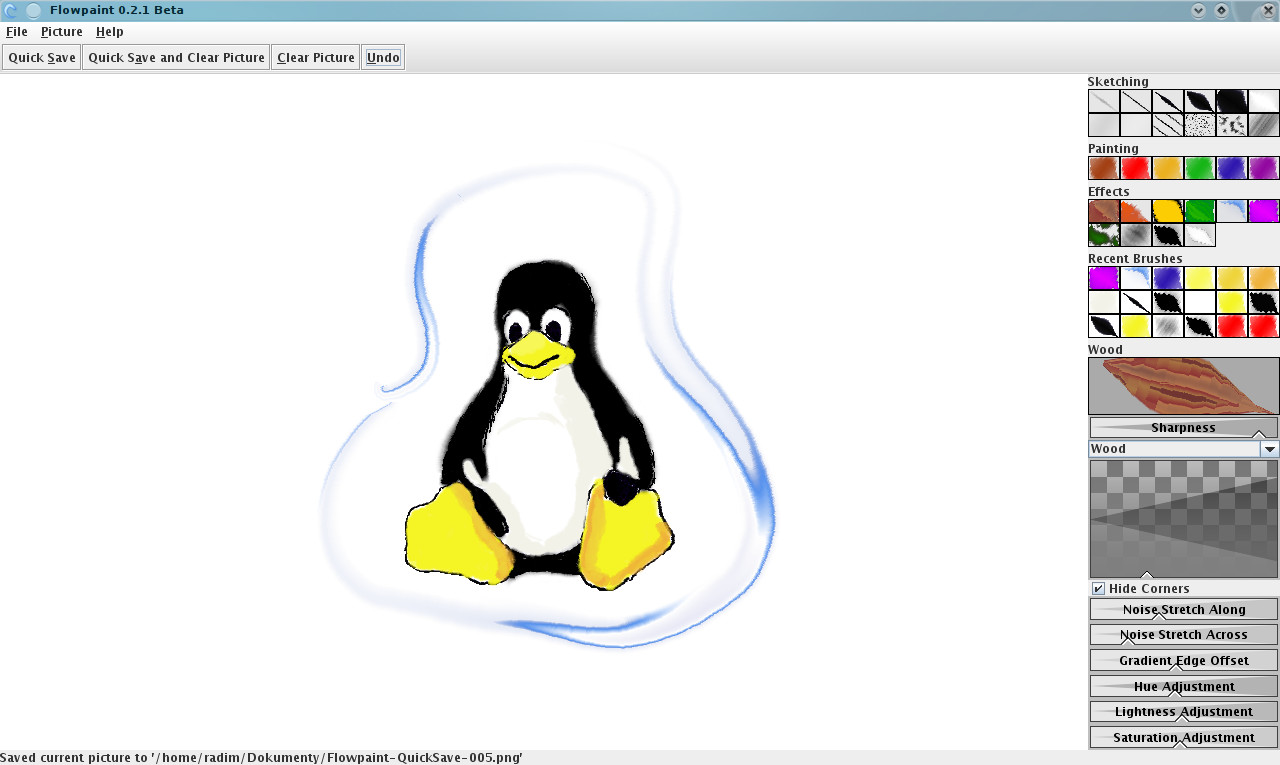Click the Lightness Adjustment slider
The image size is (1280, 765).
tap(1184, 712)
